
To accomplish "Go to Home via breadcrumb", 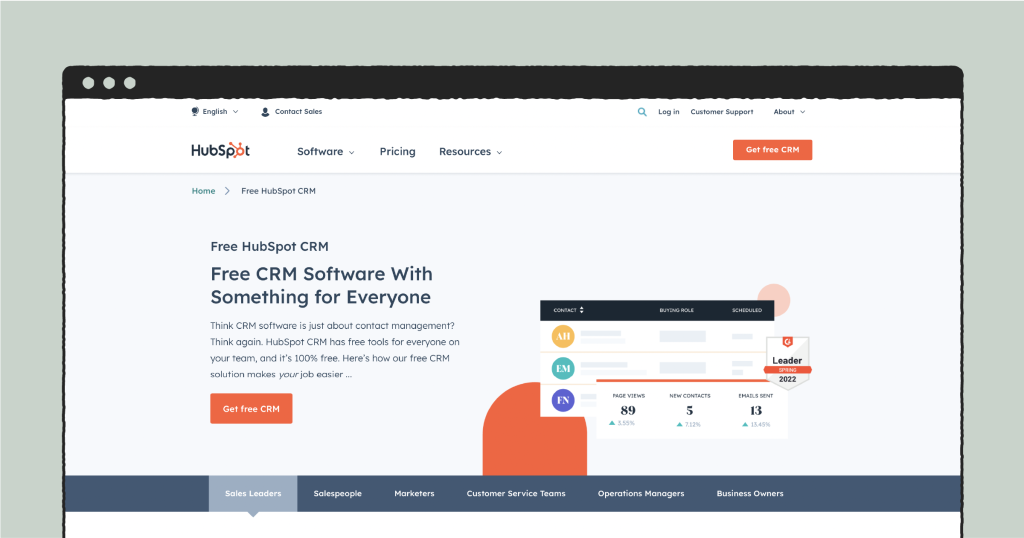I will (204, 191).
